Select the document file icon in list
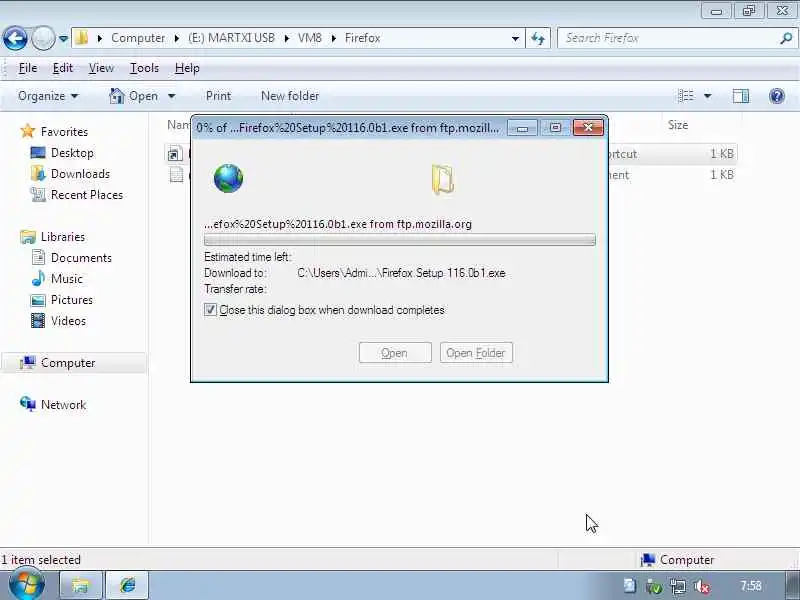800x600 pixels. (176, 174)
